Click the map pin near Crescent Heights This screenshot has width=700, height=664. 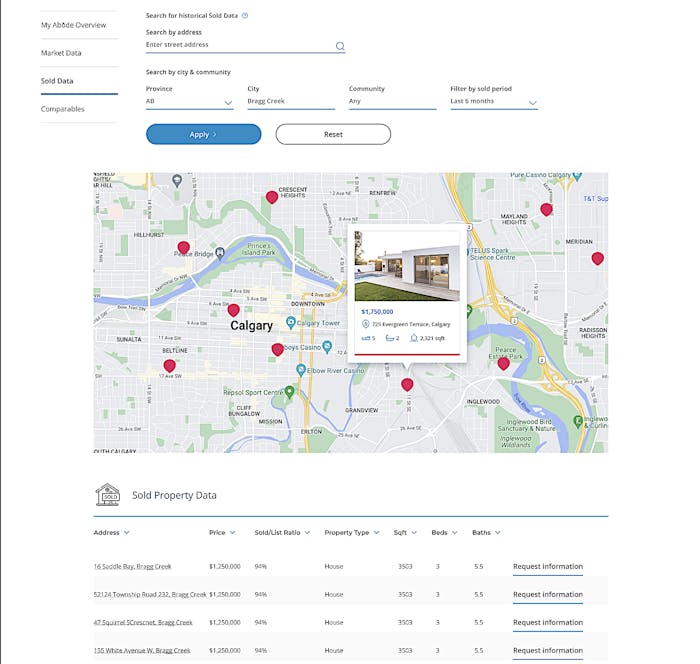[x=272, y=198]
